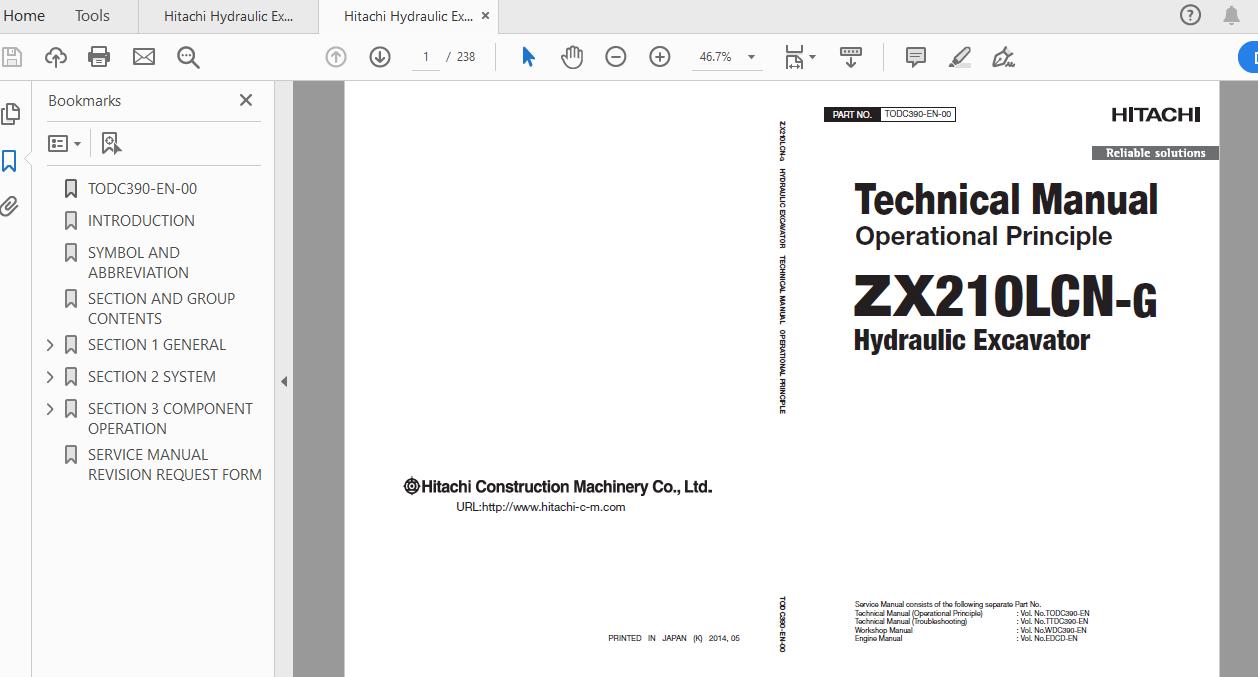The image size is (1258, 677).
Task: Go to next page arrow
Action: pyautogui.click(x=380, y=57)
